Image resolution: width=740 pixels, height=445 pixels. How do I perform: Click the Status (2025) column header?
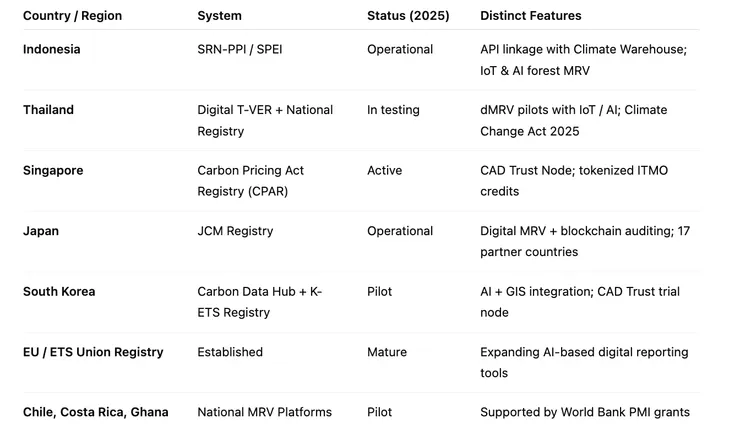pos(408,16)
